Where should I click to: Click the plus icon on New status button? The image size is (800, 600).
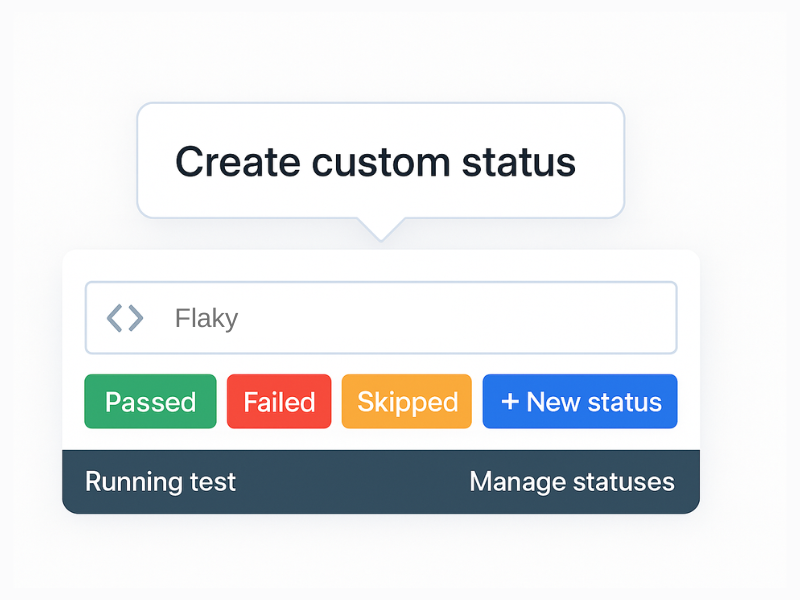510,401
